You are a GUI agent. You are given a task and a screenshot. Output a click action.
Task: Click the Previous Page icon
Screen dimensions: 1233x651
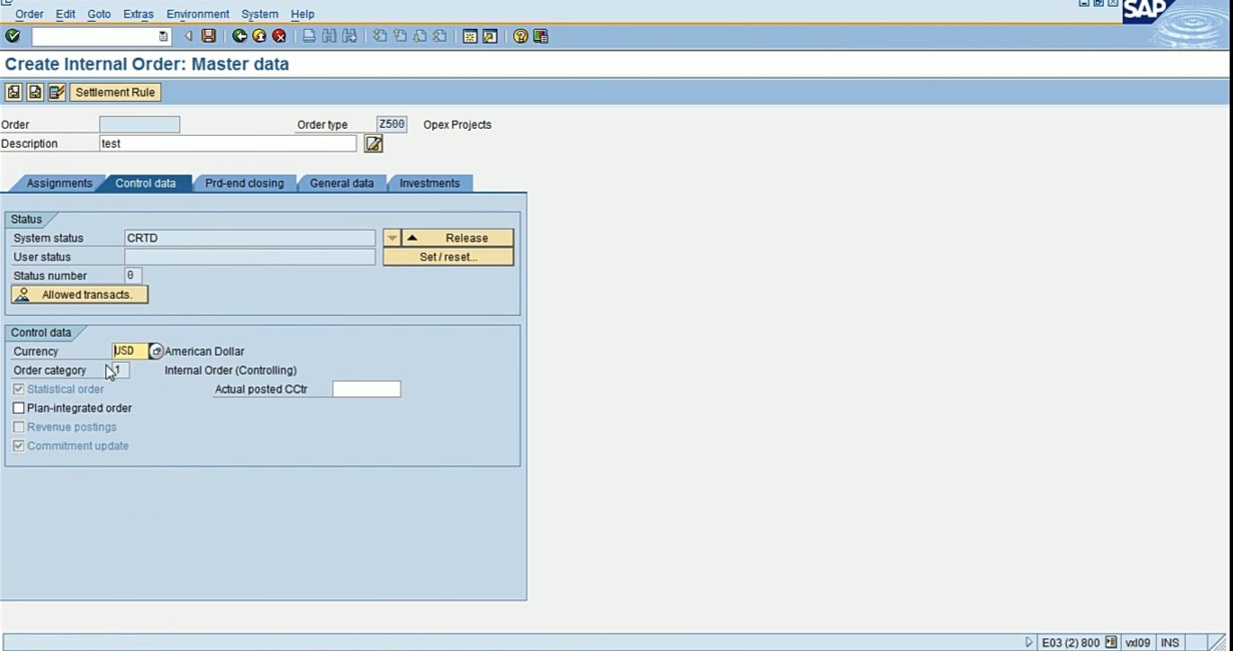[400, 36]
